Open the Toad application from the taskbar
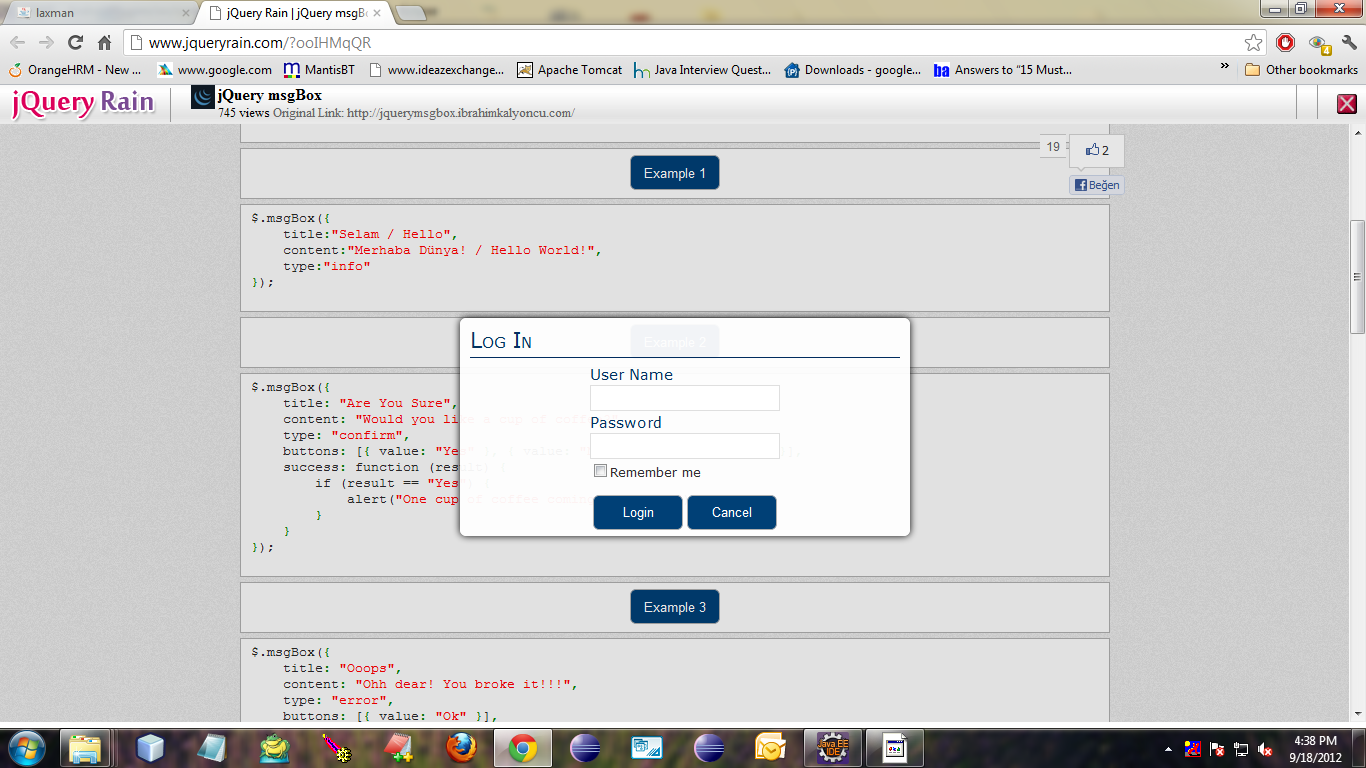 (x=272, y=748)
